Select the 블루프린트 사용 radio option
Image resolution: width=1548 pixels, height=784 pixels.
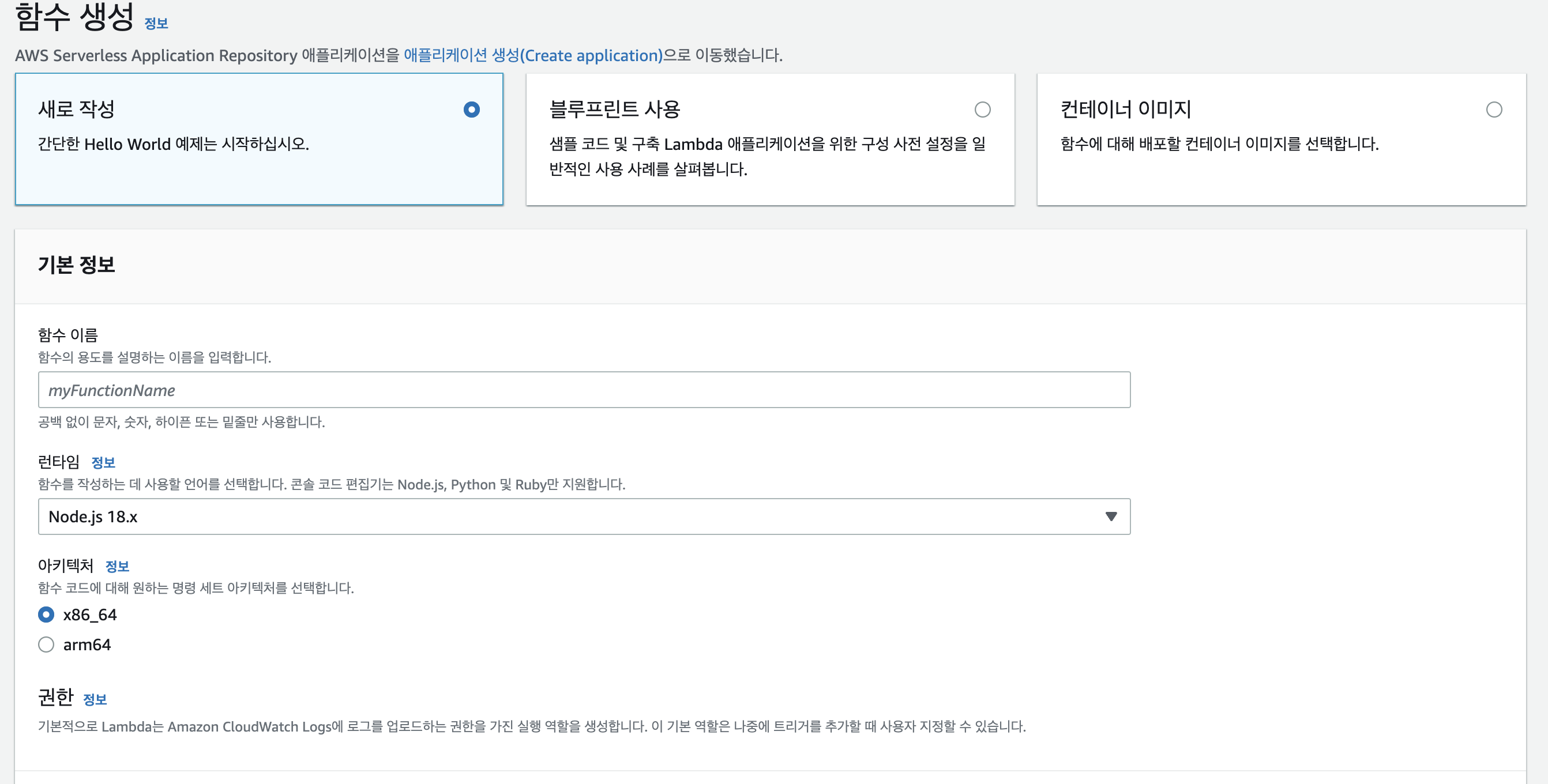[x=983, y=110]
